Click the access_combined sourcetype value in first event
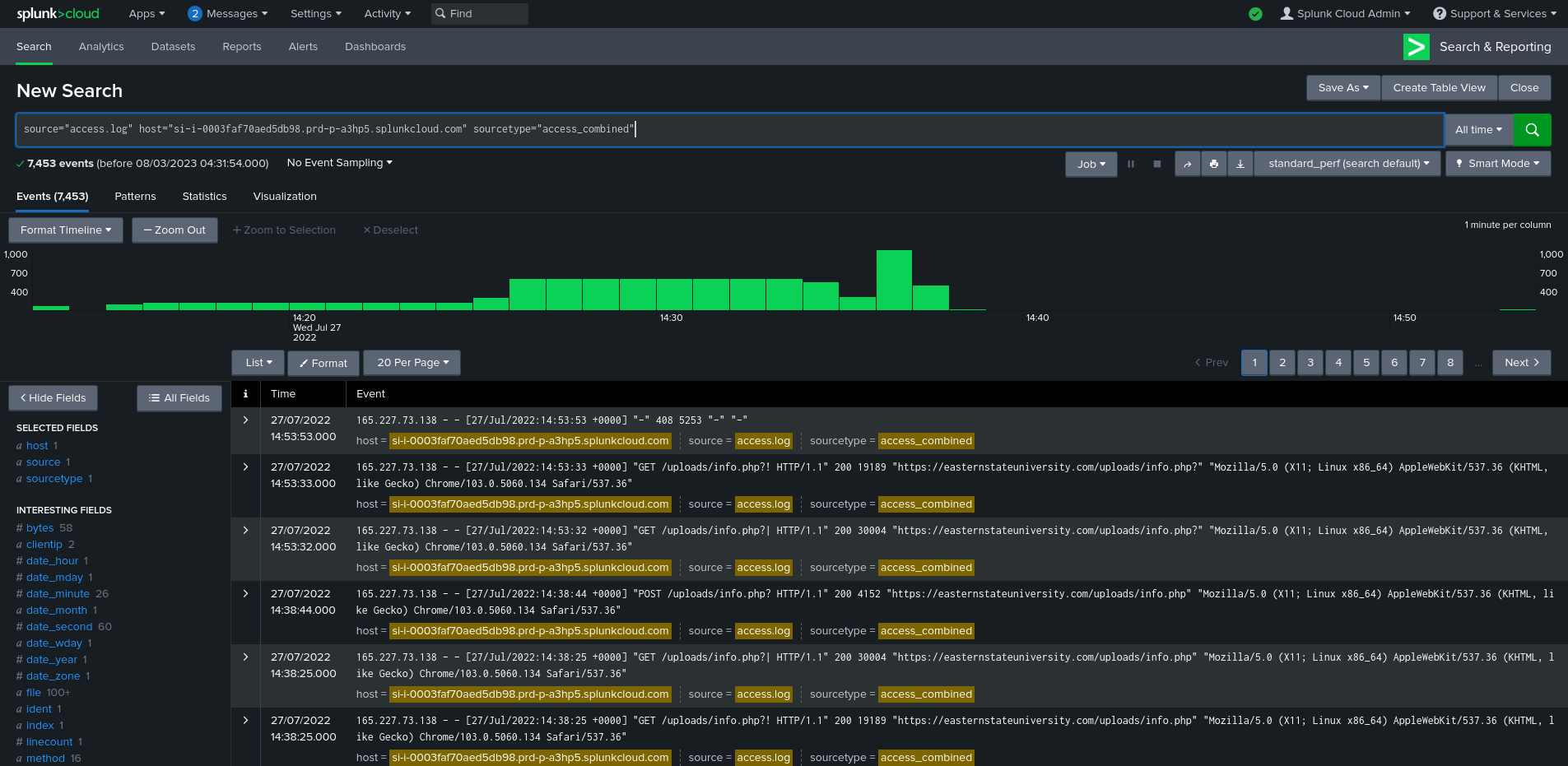Viewport: 1568px width, 766px height. pyautogui.click(x=926, y=441)
